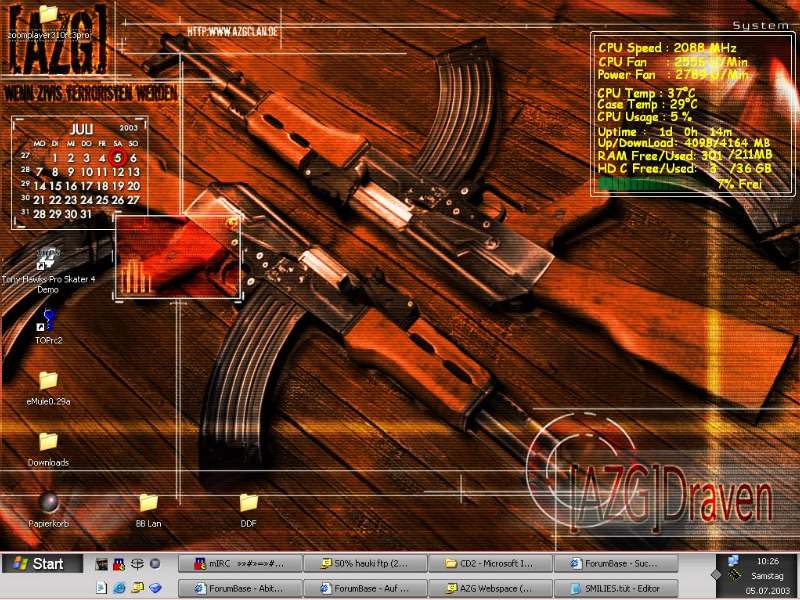
Task: Click the CPU Usage : 5 % reading
Action: tap(644, 117)
